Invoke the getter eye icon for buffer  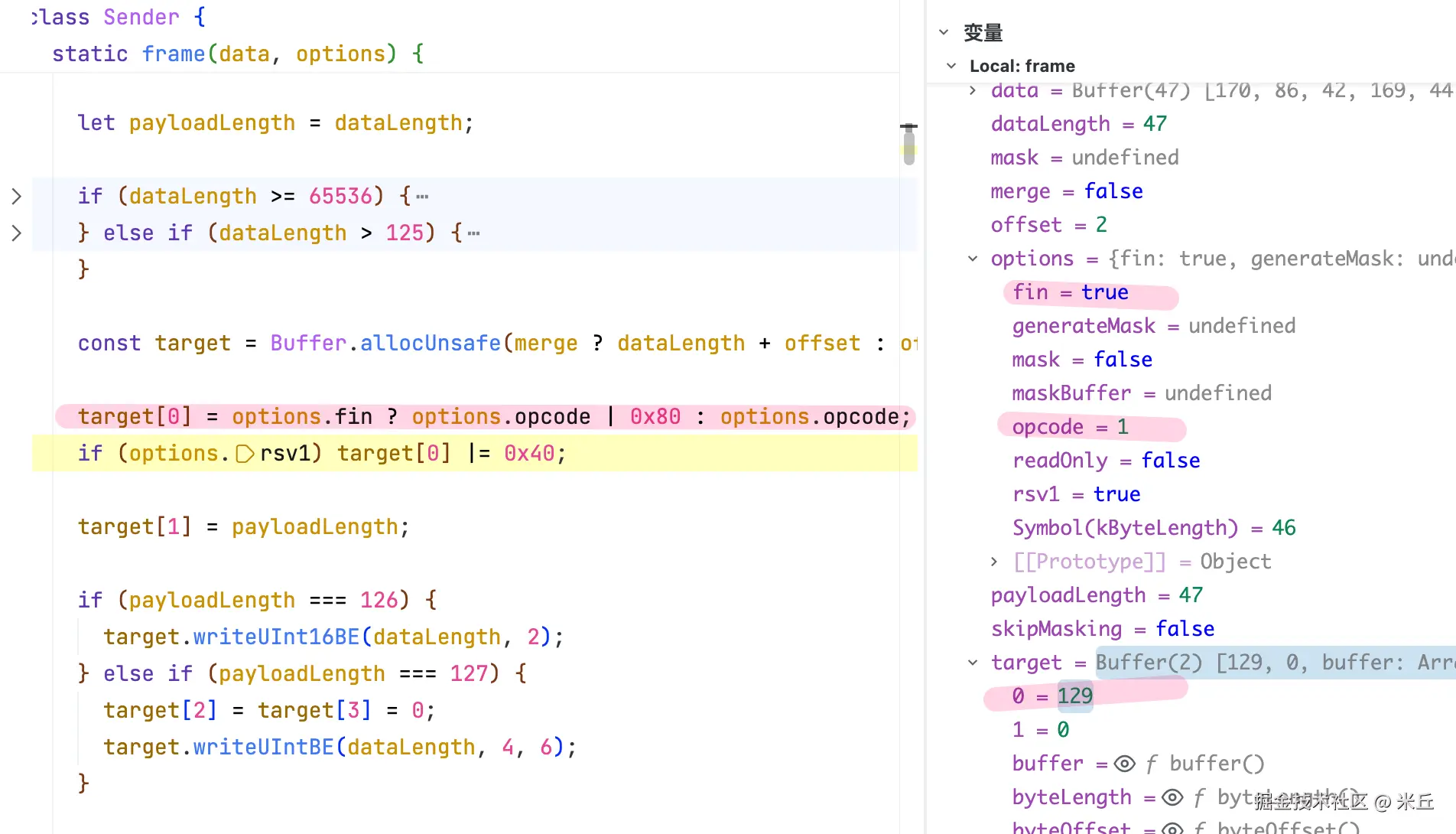coord(1124,764)
